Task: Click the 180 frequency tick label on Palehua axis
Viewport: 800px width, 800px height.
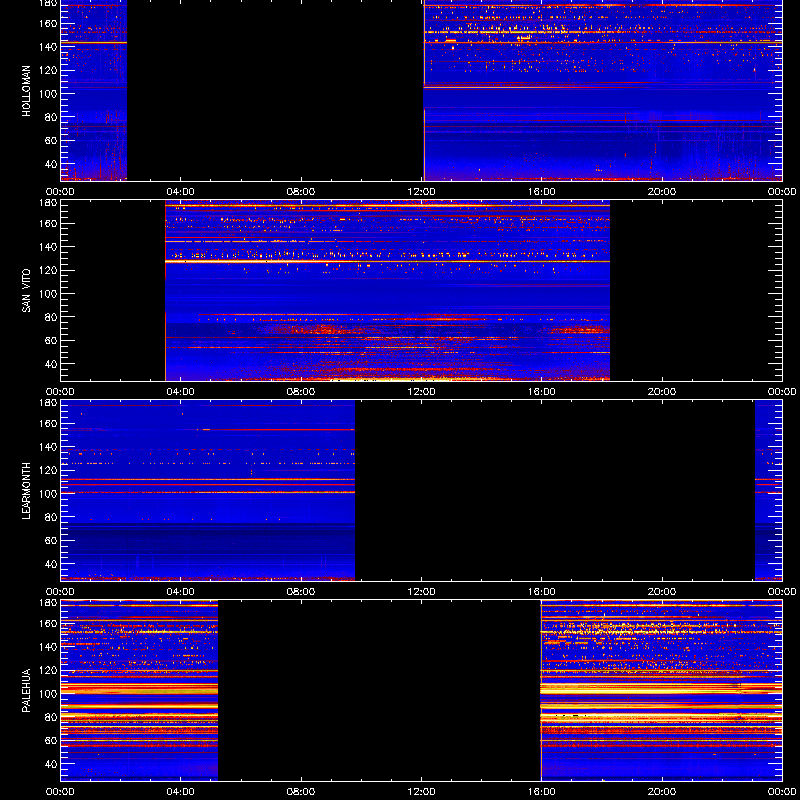Action: point(49,603)
